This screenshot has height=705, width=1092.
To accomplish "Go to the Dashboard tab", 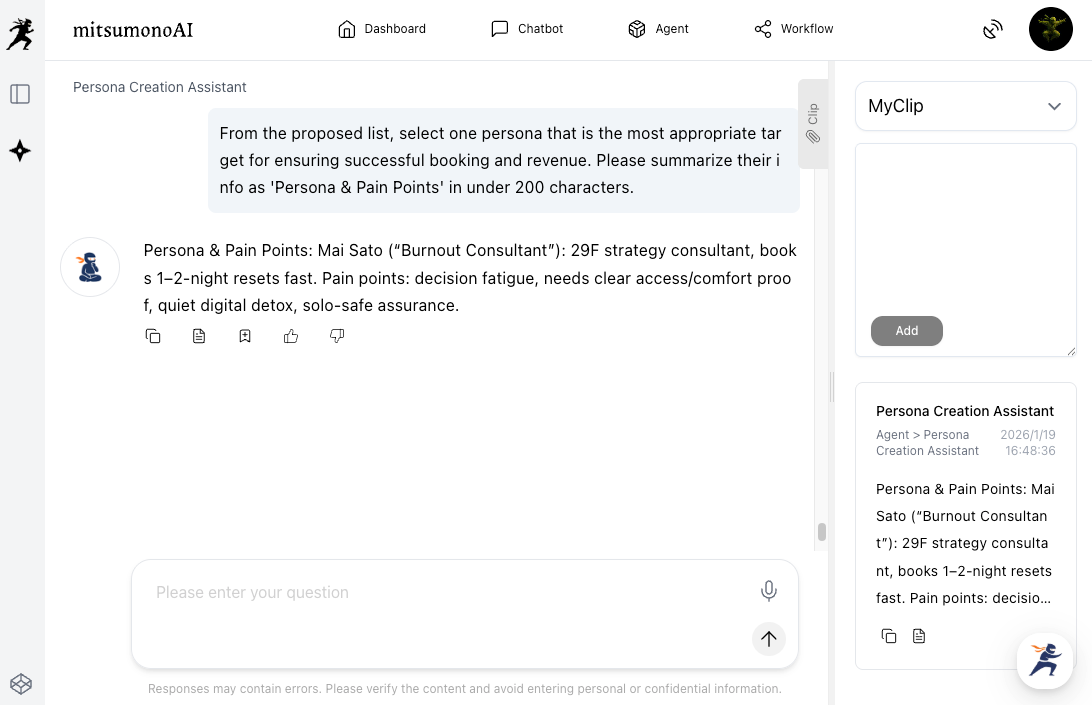I will tap(382, 29).
